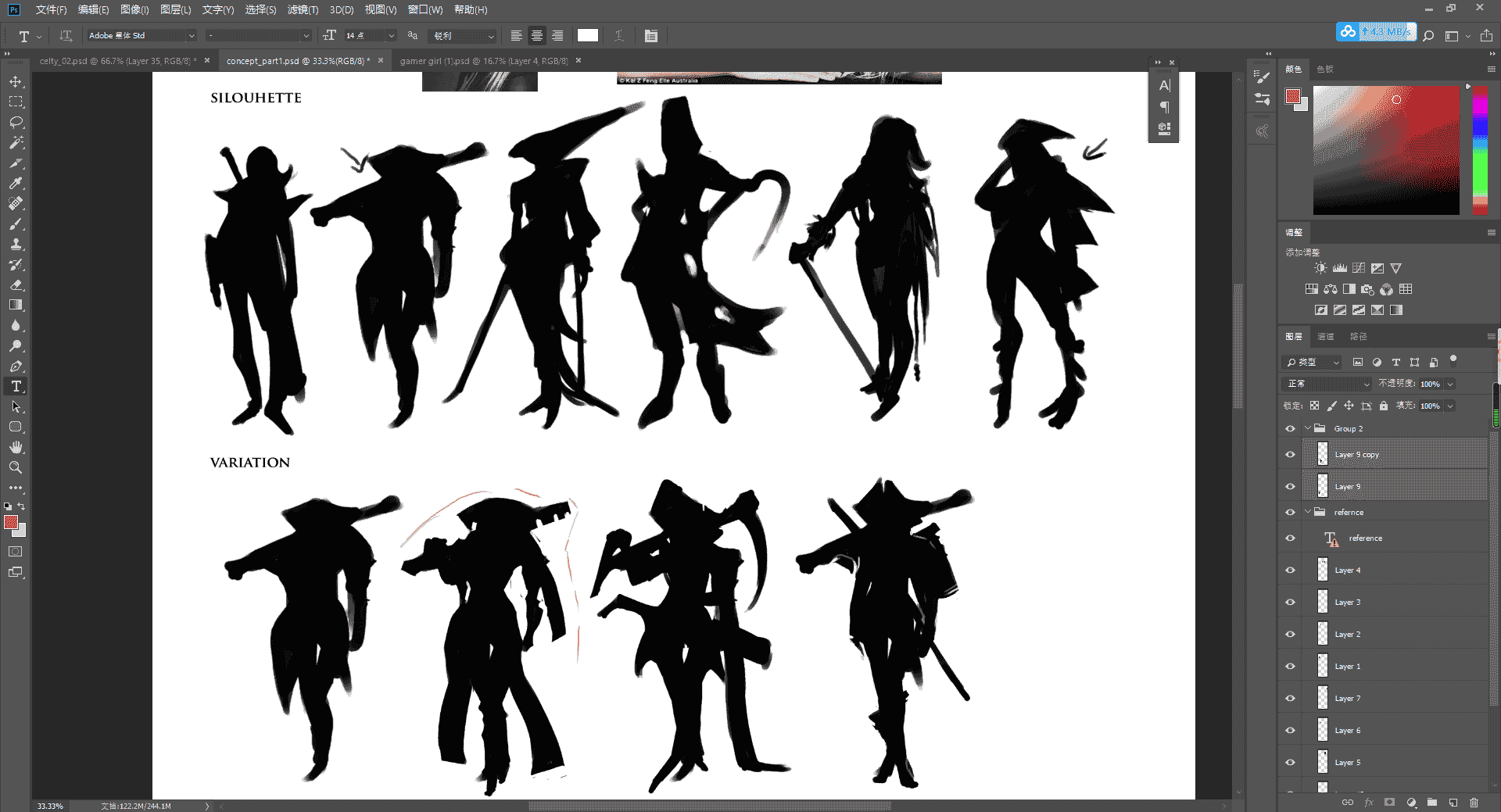Select the Gradient tool

pos(16,305)
